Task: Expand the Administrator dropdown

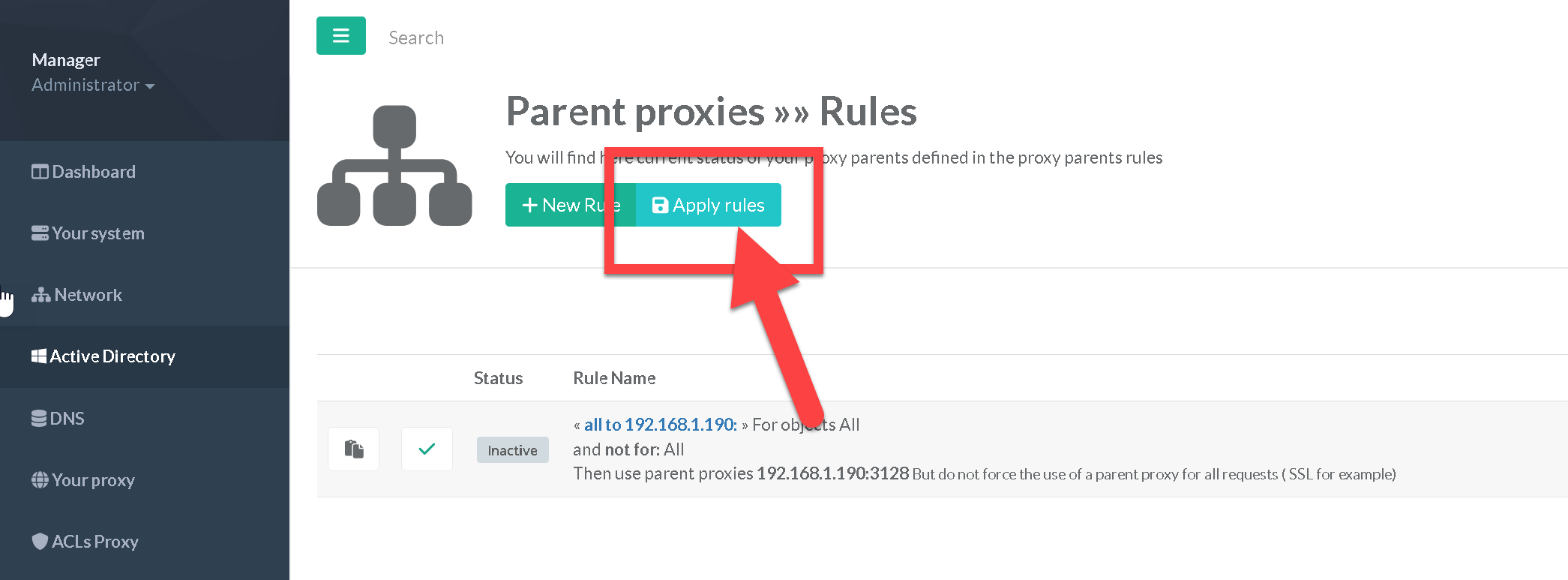Action: coord(93,86)
